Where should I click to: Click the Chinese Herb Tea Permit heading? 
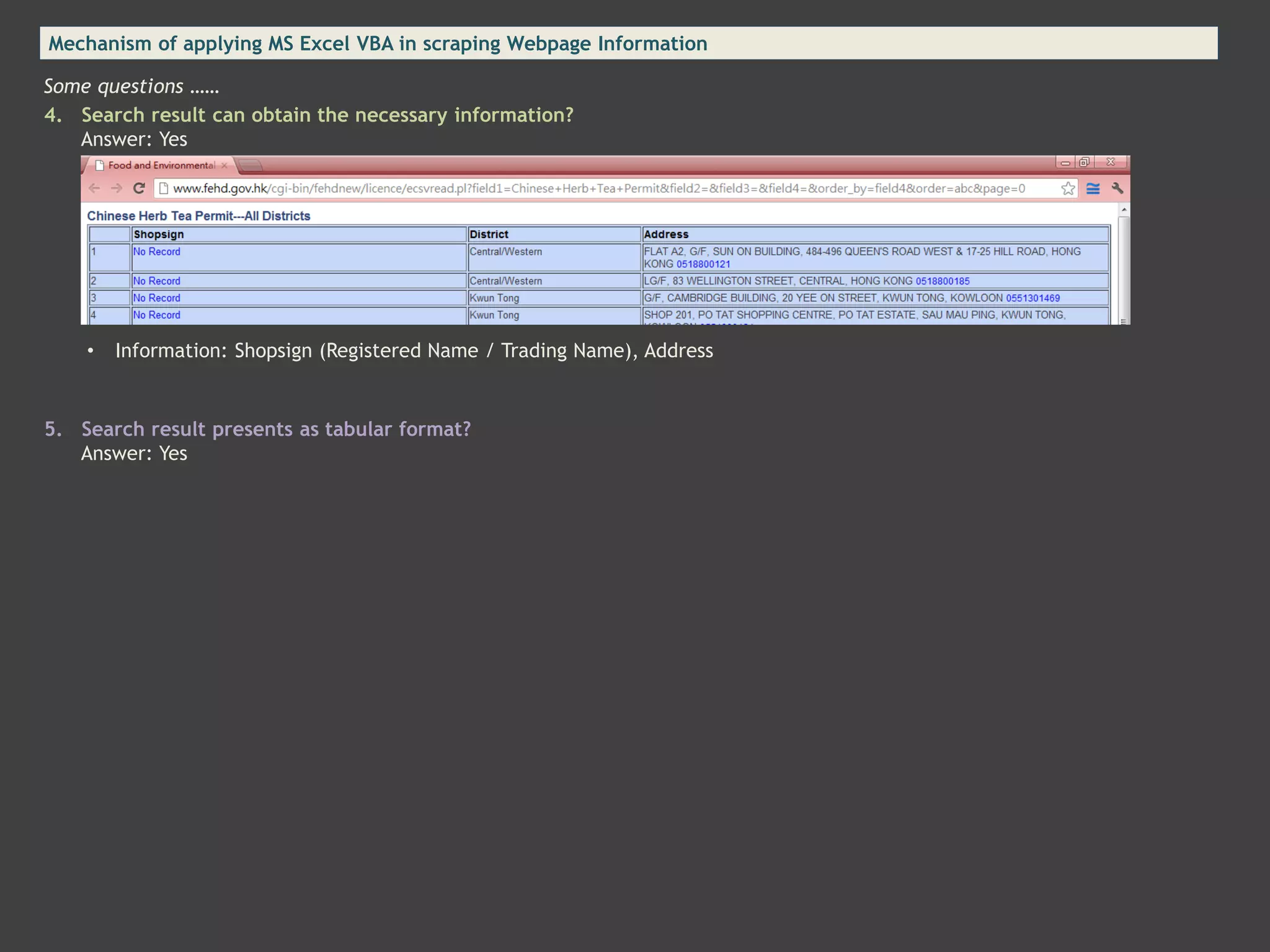(198, 216)
